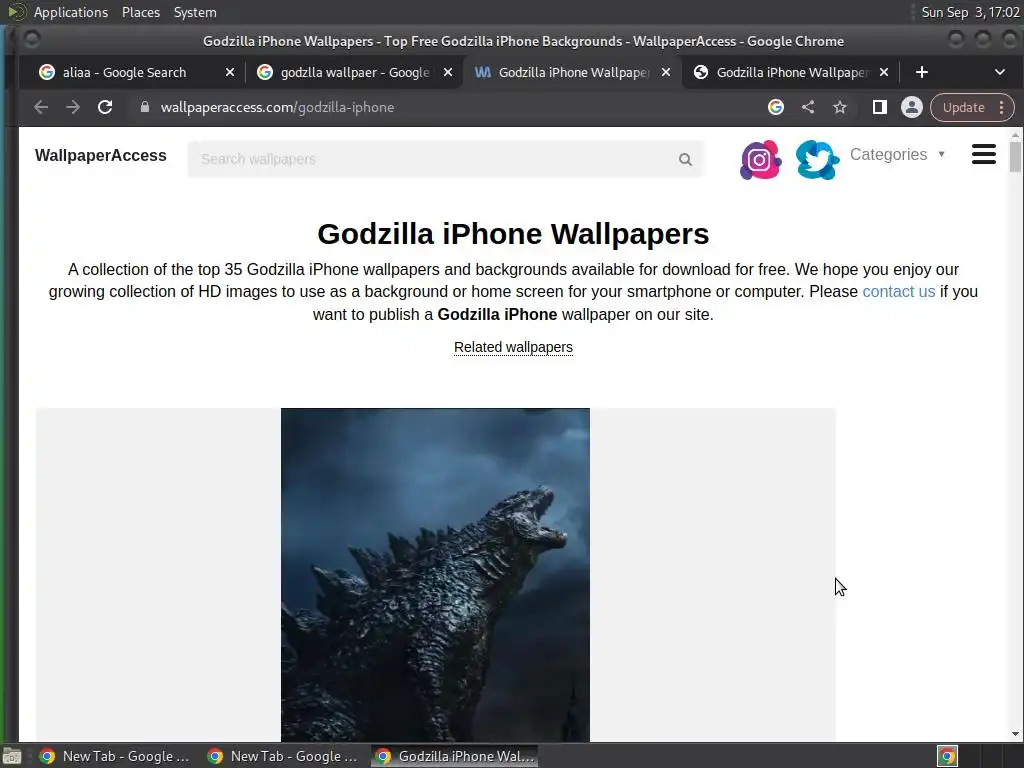The width and height of the screenshot is (1024, 768).
Task: Go back to the previous page
Action: 40,107
